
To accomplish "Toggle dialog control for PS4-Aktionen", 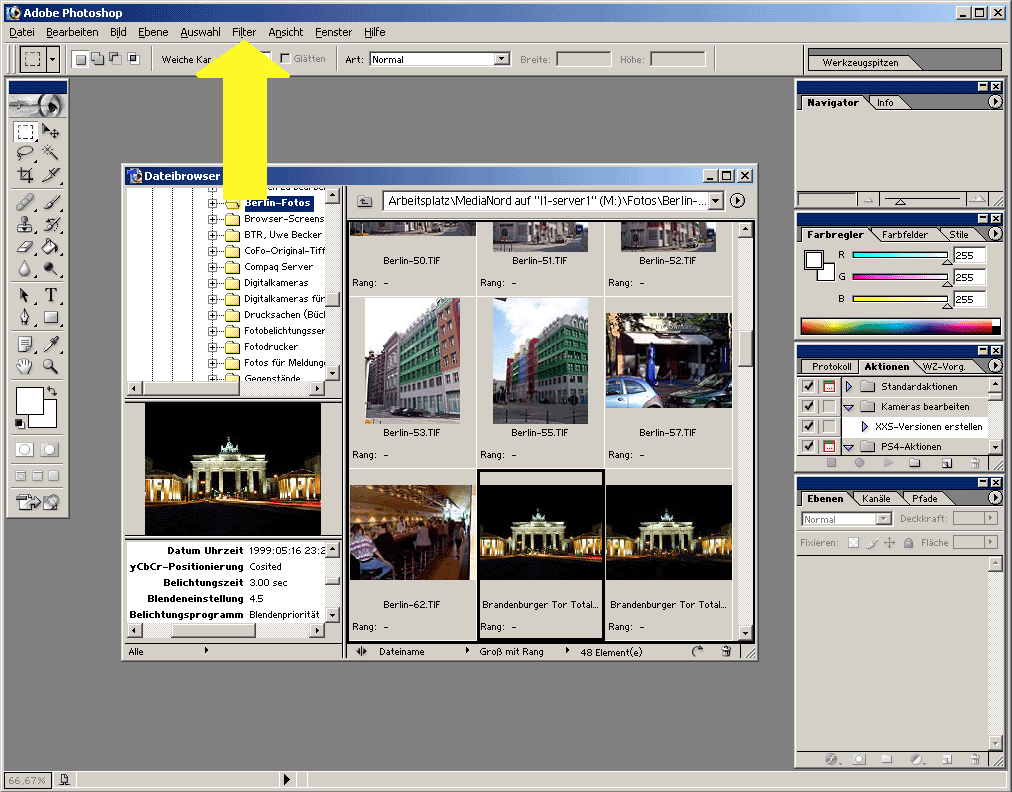I will [x=828, y=447].
